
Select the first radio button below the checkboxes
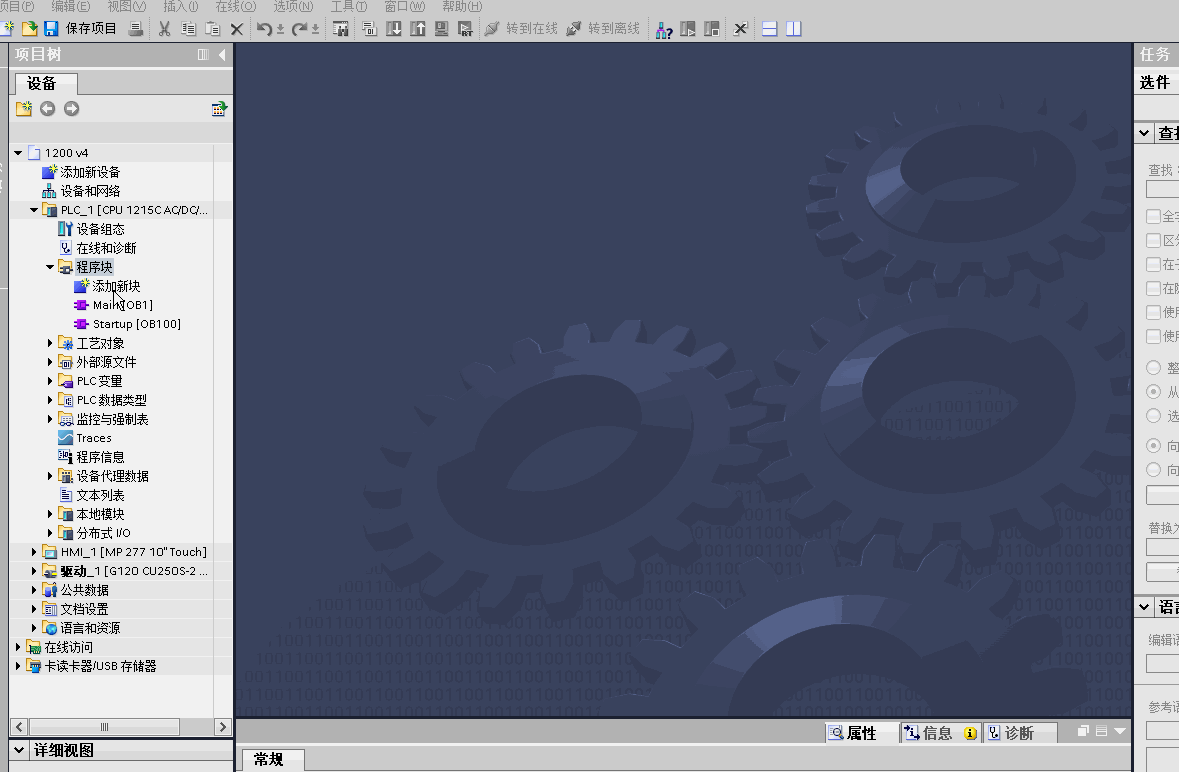1153,368
